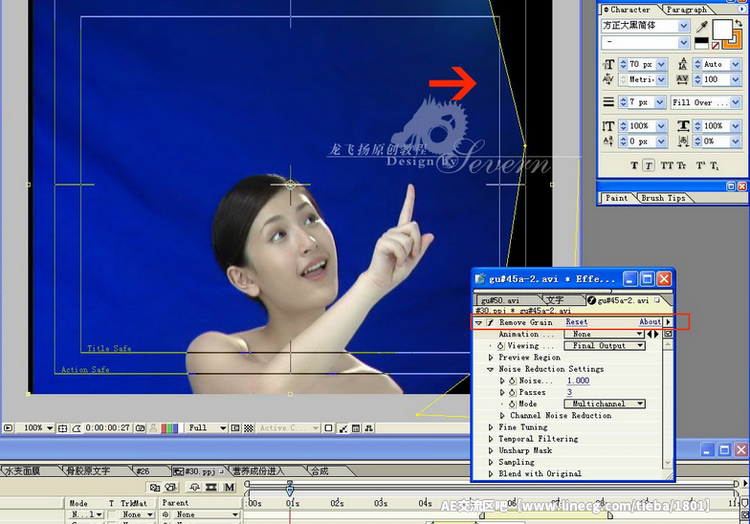
Task: Toggle the Mode stopwatch
Action: (512, 404)
